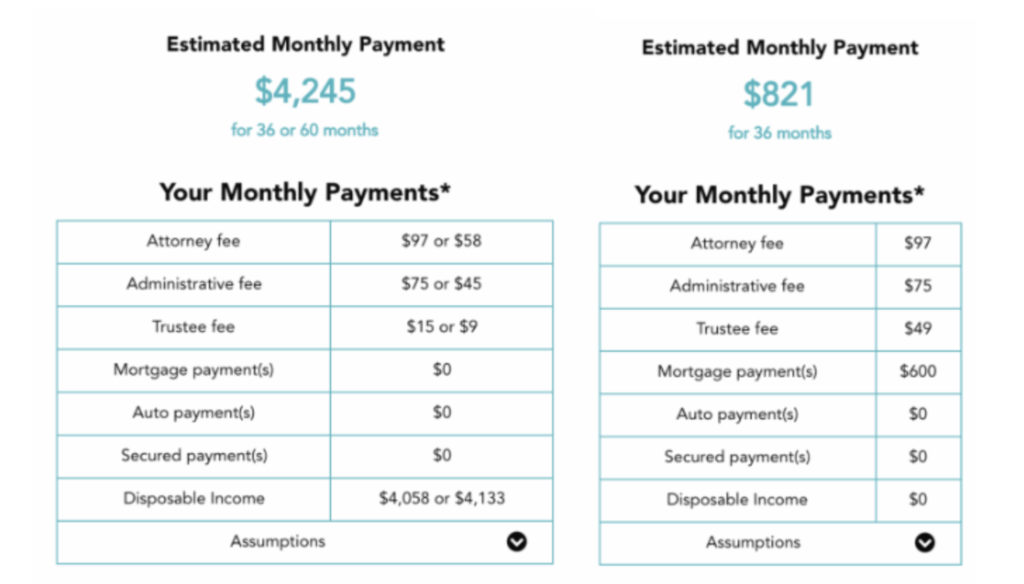Click the $600 mortgage payment value

pyautogui.click(x=918, y=371)
